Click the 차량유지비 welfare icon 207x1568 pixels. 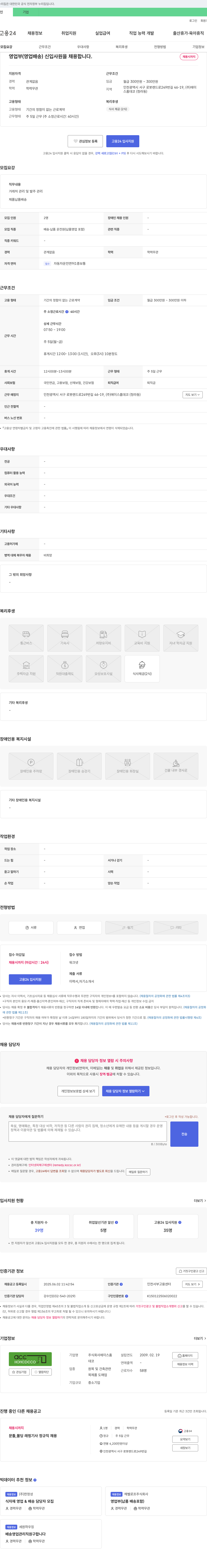pos(103,638)
